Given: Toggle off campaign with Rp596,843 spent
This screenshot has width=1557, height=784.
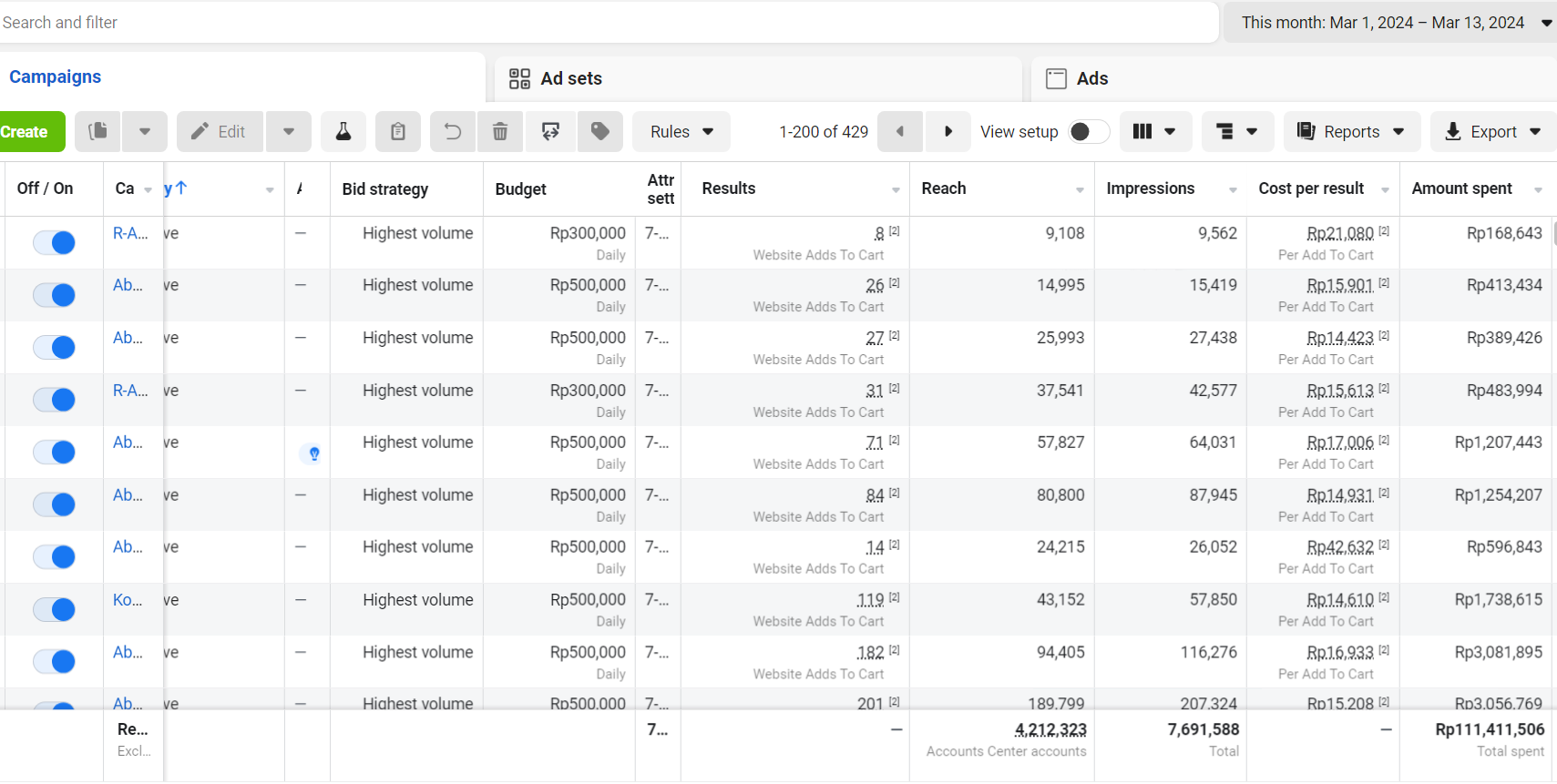Looking at the screenshot, I should (x=54, y=556).
